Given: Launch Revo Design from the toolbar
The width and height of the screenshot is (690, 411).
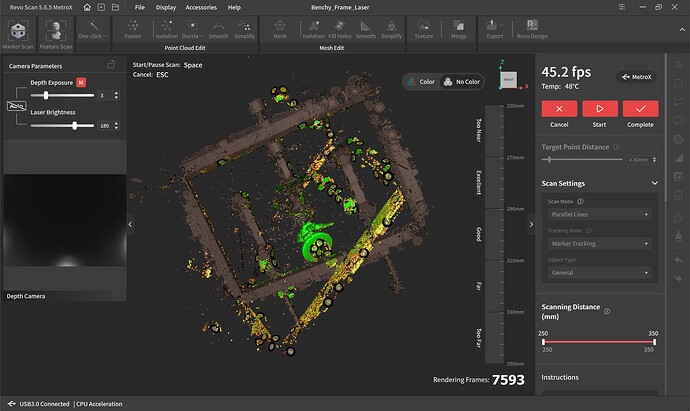Looking at the screenshot, I should coord(532,29).
